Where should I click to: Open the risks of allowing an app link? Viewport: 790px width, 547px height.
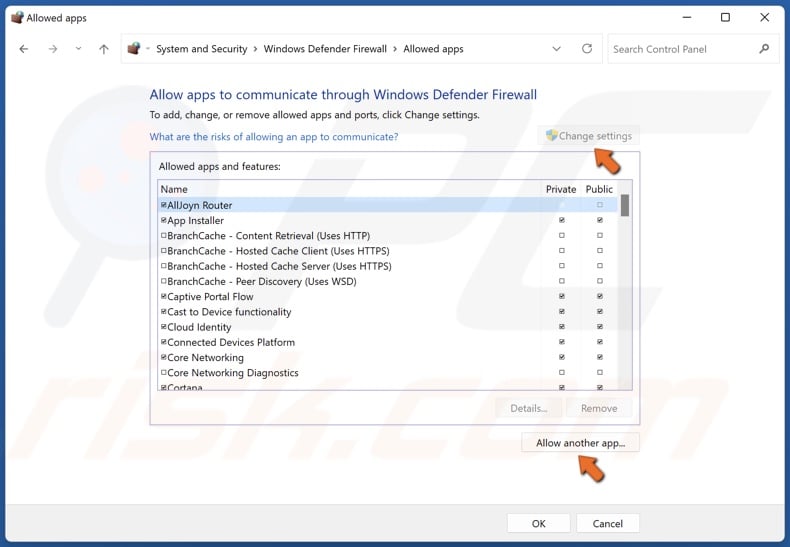(273, 137)
